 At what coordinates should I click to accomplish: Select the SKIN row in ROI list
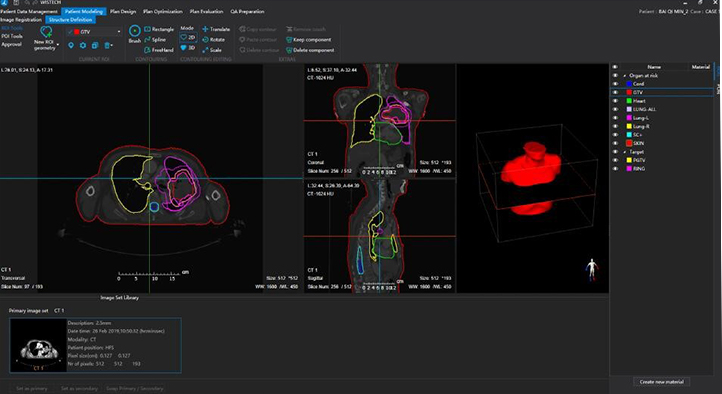[x=662, y=143]
